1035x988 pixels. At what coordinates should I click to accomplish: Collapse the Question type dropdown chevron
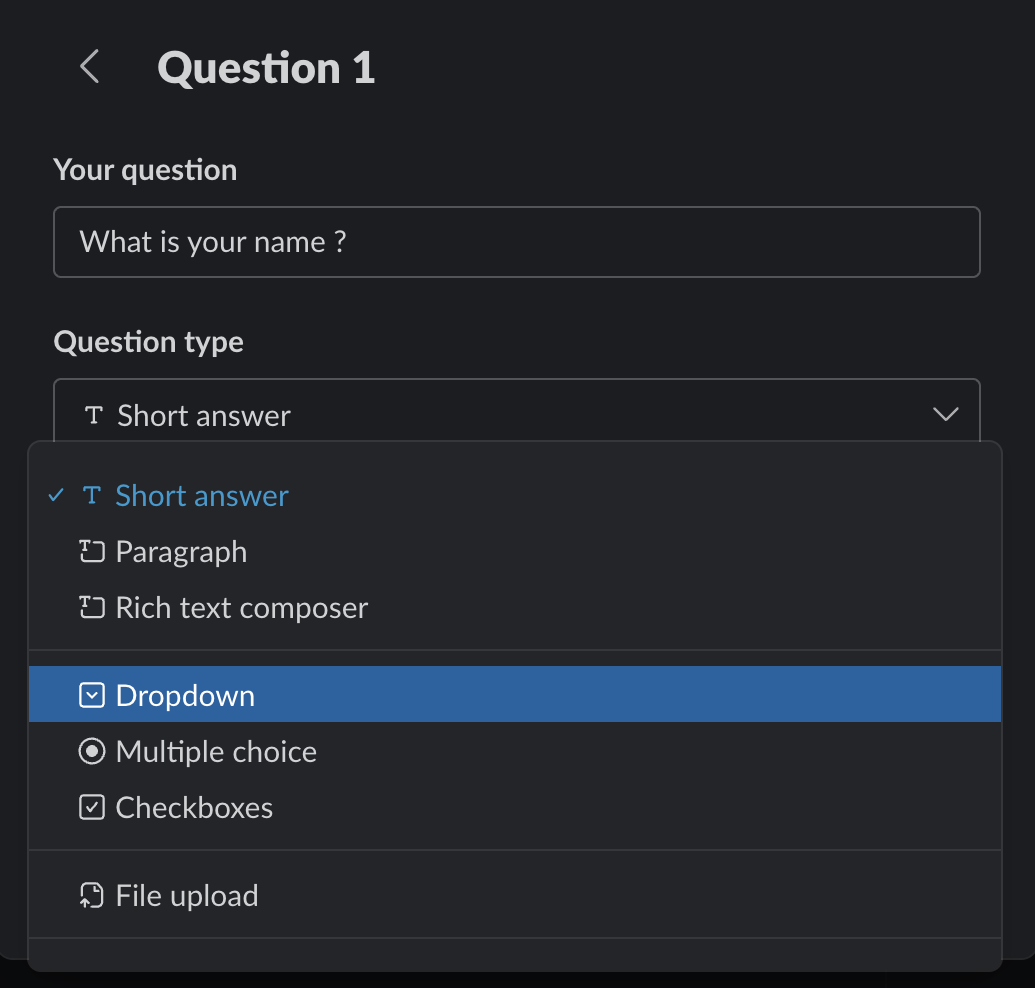click(x=945, y=414)
